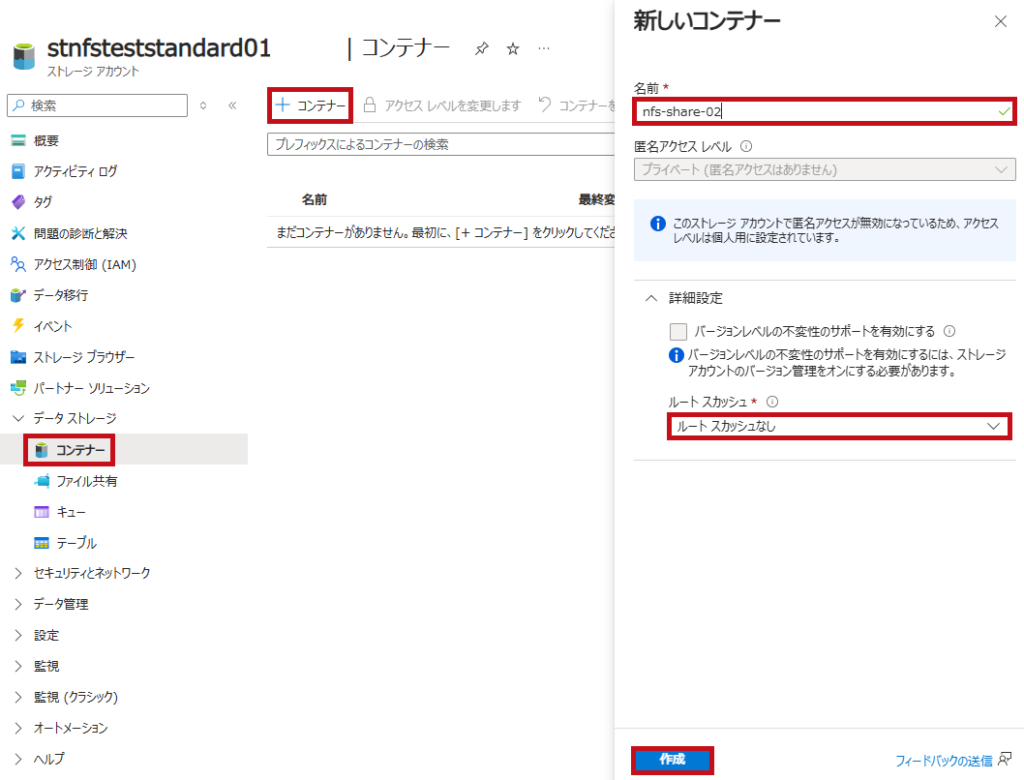Open テーブル under データ ストレージ
This screenshot has height=780, width=1024.
click(68, 542)
